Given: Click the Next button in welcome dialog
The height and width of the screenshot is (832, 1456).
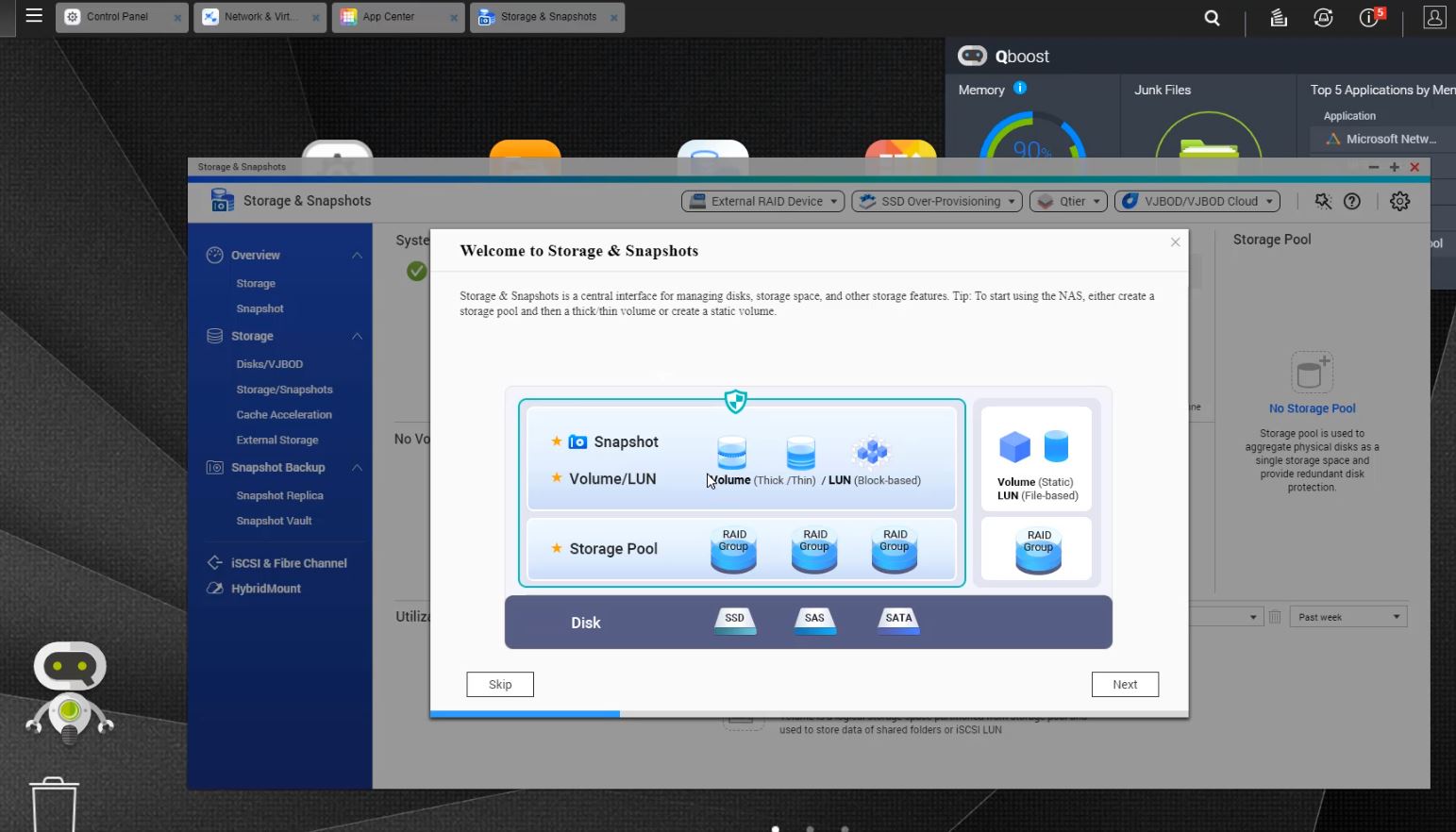Looking at the screenshot, I should [x=1124, y=685].
